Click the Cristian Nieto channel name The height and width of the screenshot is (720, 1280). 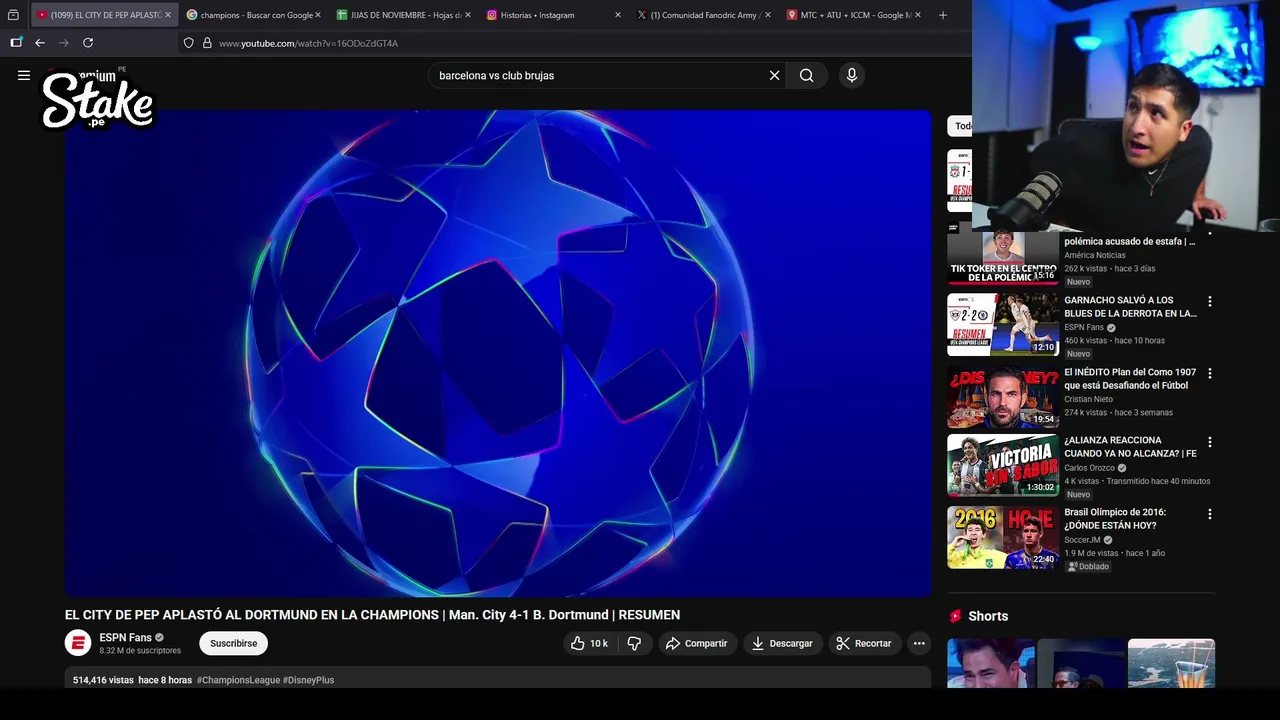(x=1088, y=399)
